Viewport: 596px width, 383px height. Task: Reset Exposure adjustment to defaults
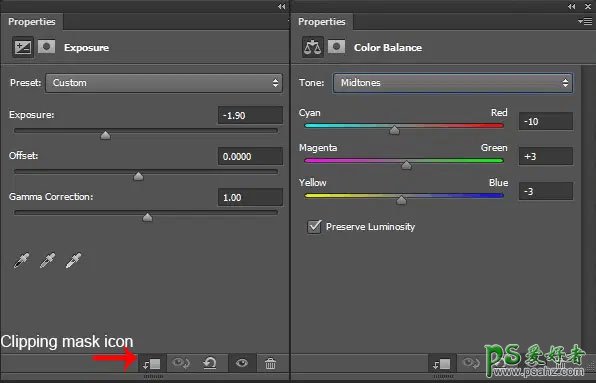click(209, 364)
